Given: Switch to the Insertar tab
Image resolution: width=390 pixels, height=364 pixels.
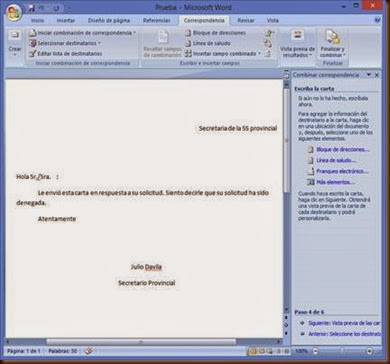Looking at the screenshot, I should (66, 20).
